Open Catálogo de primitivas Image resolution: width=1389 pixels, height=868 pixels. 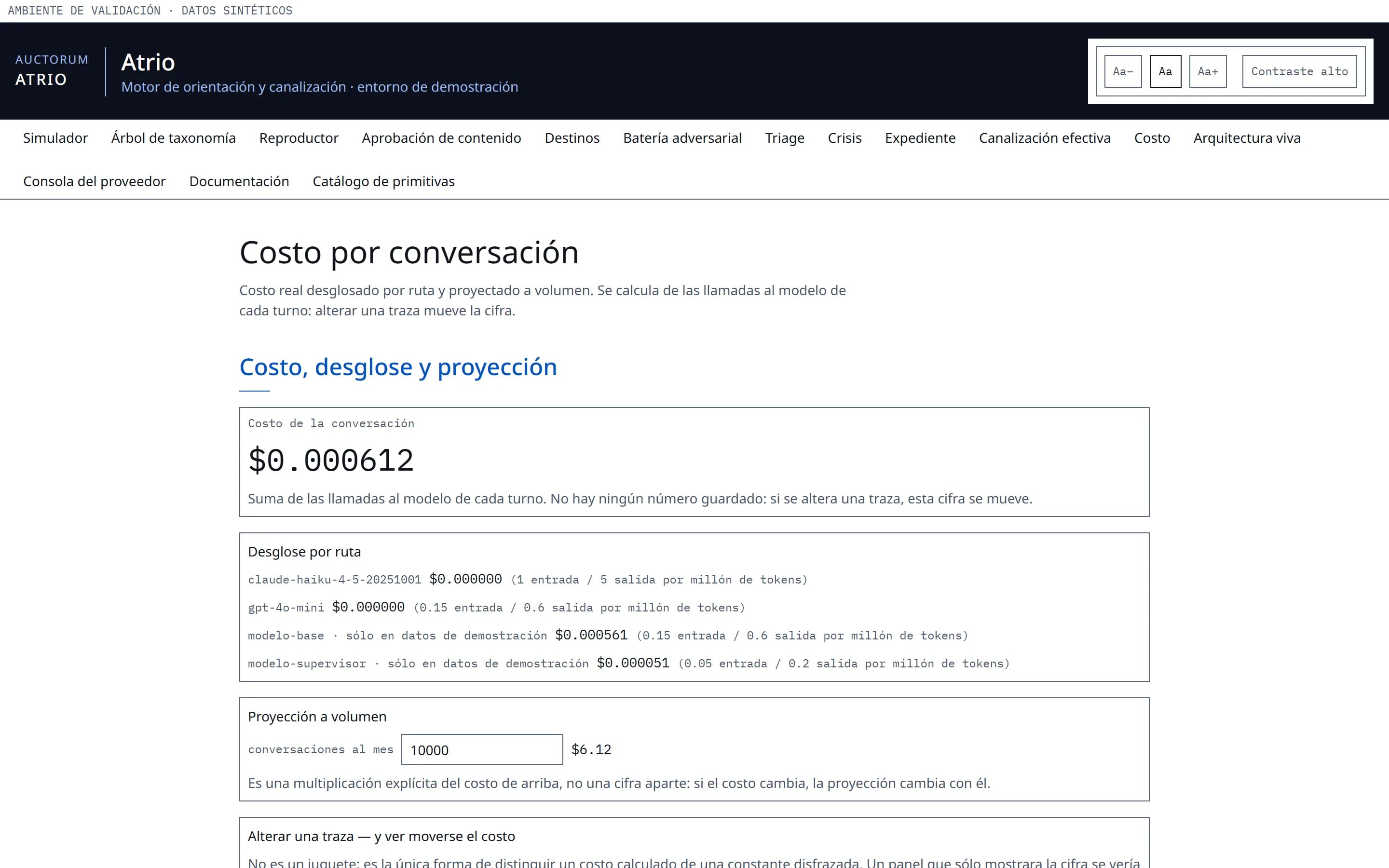pos(383,181)
